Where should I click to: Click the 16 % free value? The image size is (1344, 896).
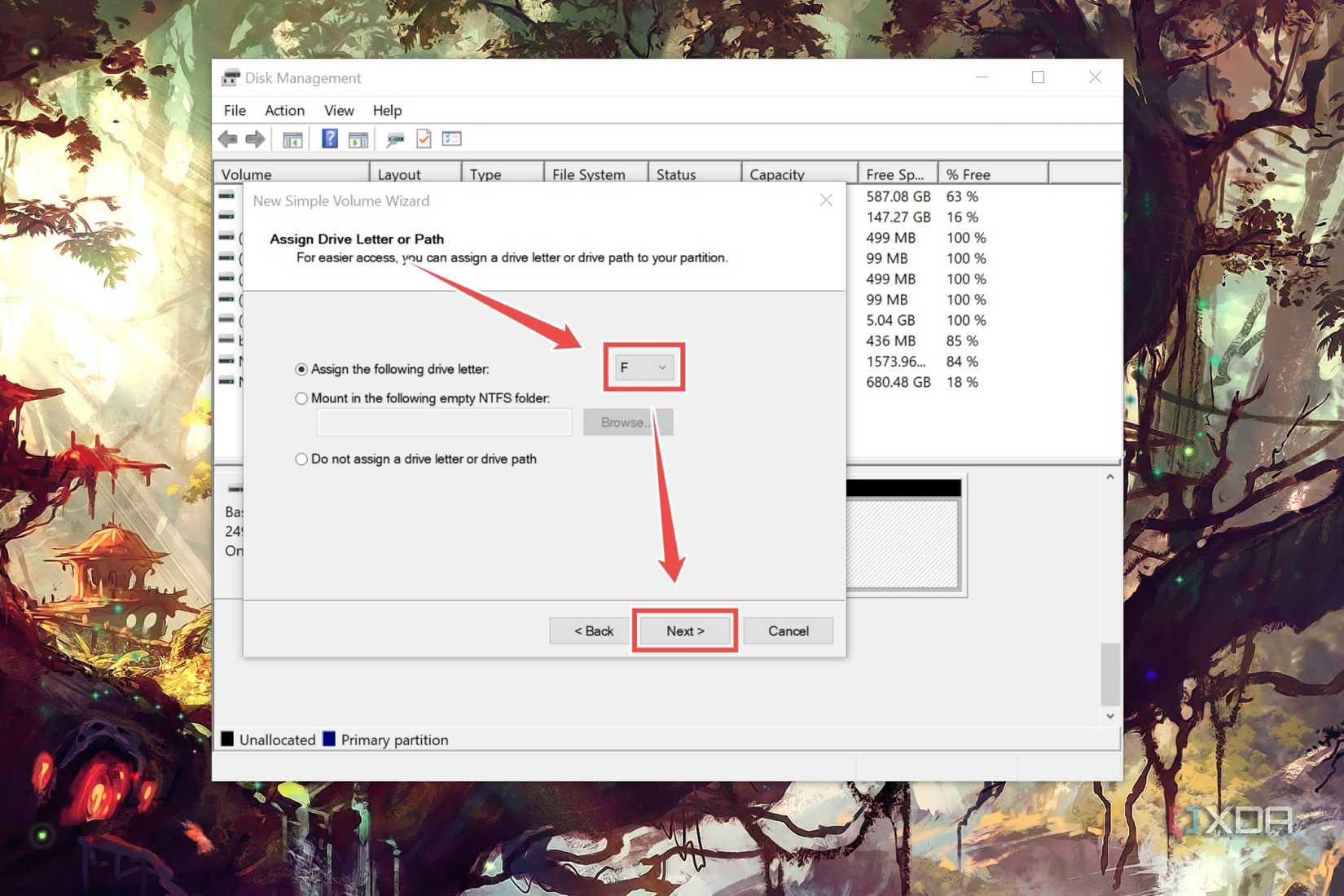(962, 217)
